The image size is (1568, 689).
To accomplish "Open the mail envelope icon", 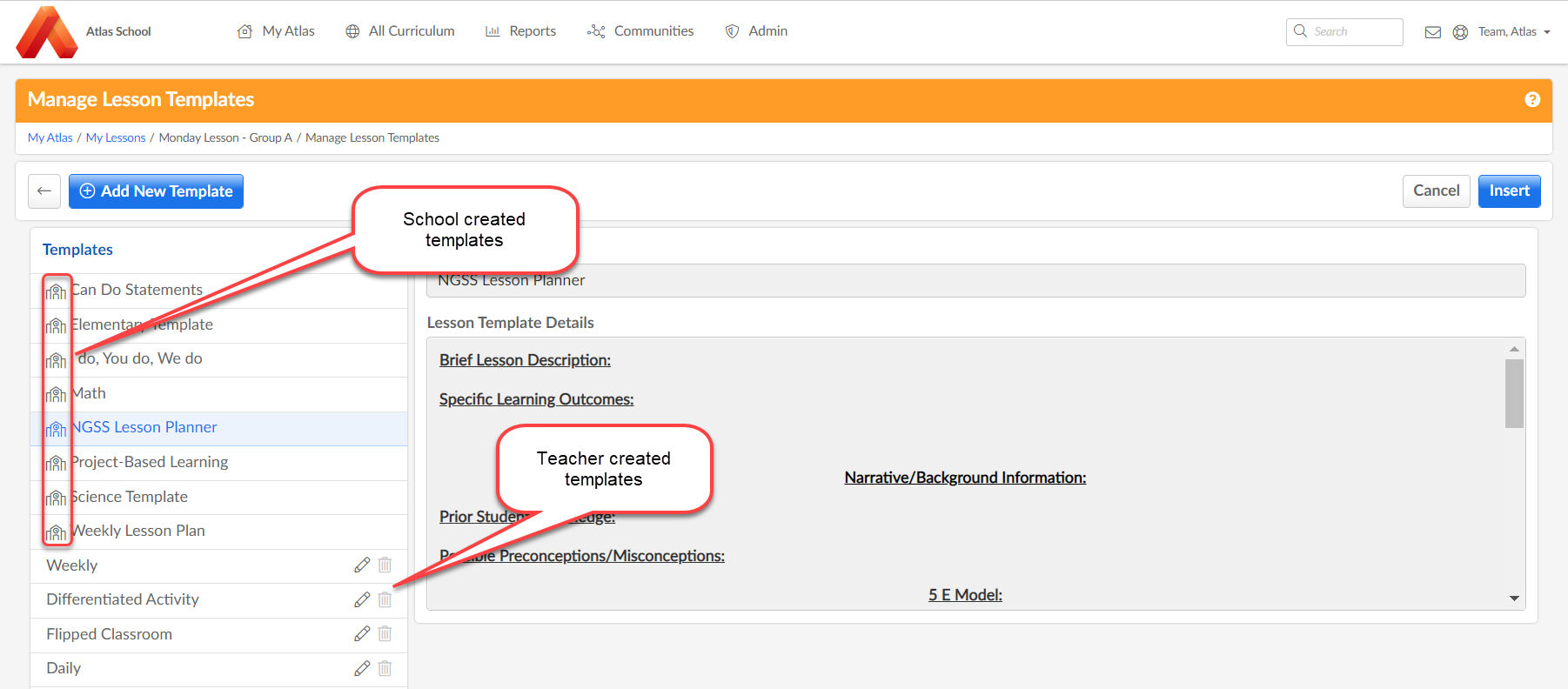I will click(1432, 32).
